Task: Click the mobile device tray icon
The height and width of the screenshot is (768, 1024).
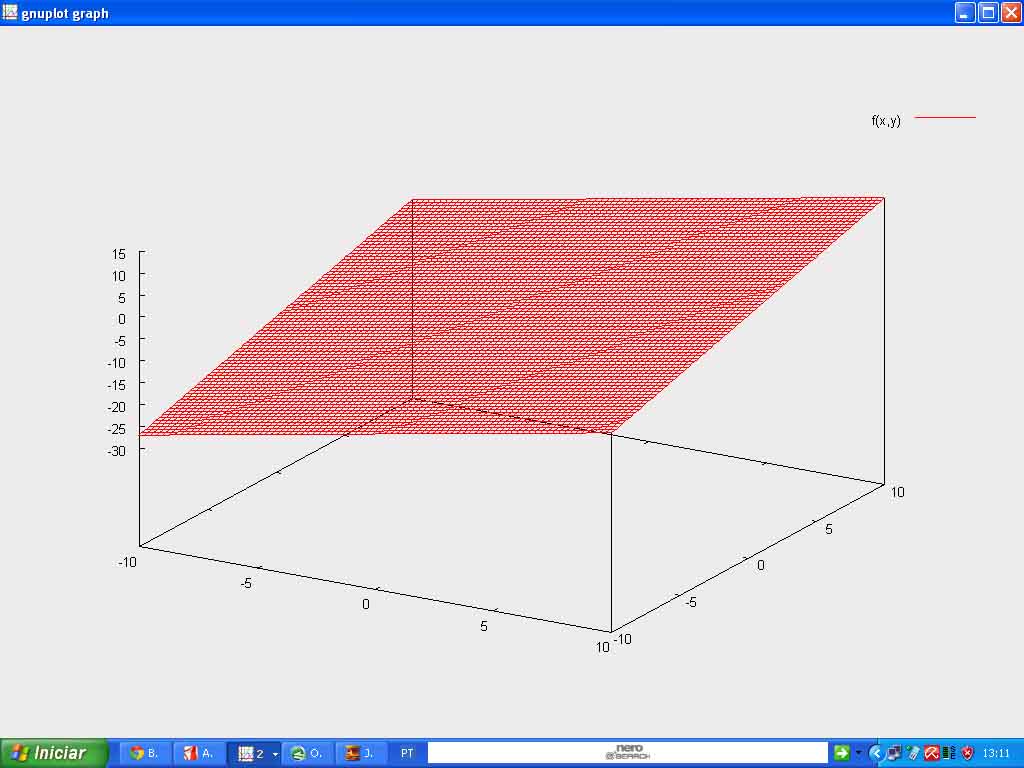Action: [913, 752]
